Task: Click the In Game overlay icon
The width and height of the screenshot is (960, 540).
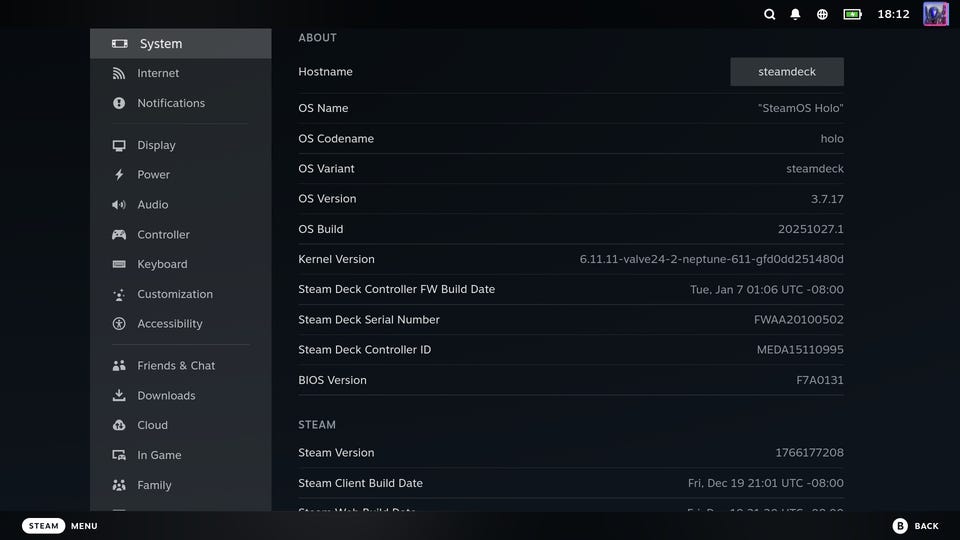Action: (119, 455)
